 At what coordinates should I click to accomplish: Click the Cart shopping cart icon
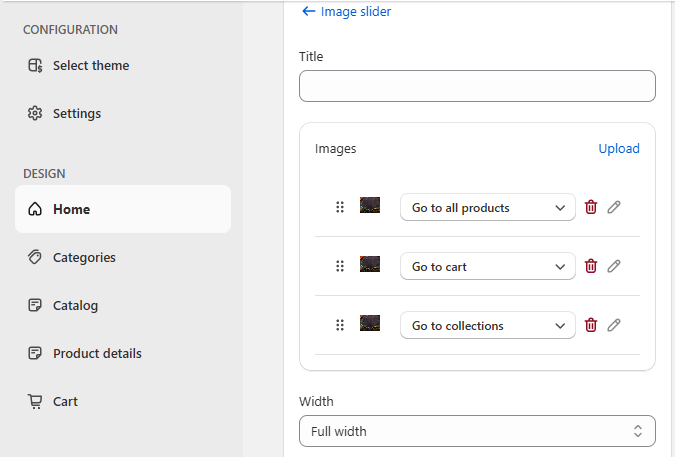[x=35, y=401]
